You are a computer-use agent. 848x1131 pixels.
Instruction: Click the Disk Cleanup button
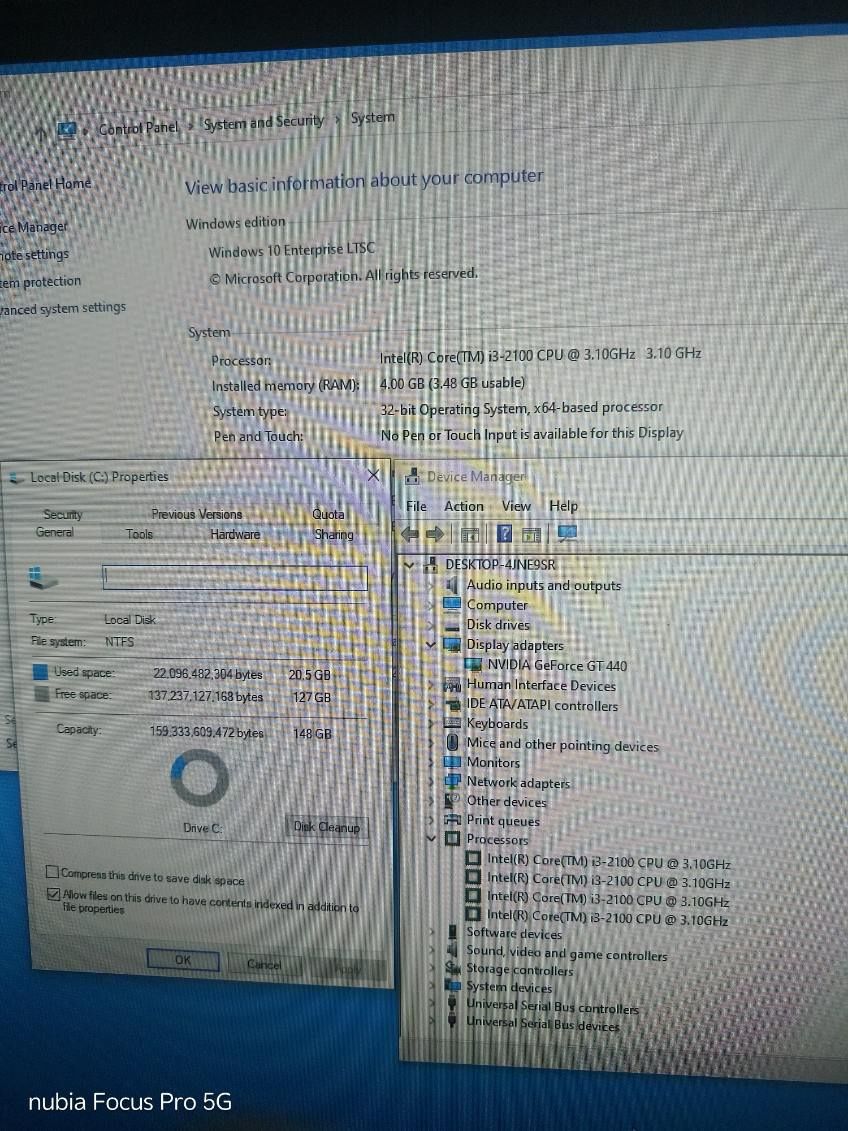coord(327,827)
